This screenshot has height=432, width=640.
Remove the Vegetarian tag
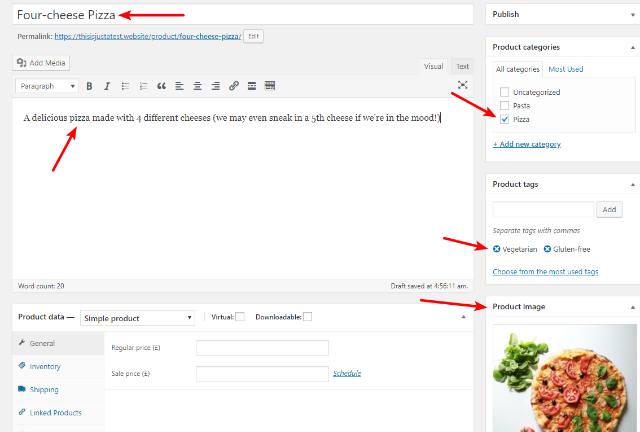click(x=496, y=249)
